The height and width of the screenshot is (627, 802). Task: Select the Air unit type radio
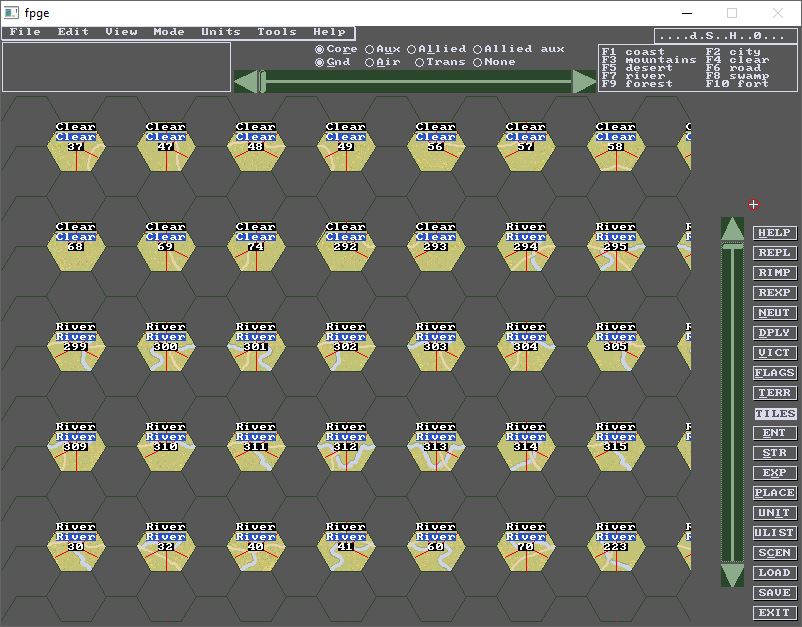(383, 62)
